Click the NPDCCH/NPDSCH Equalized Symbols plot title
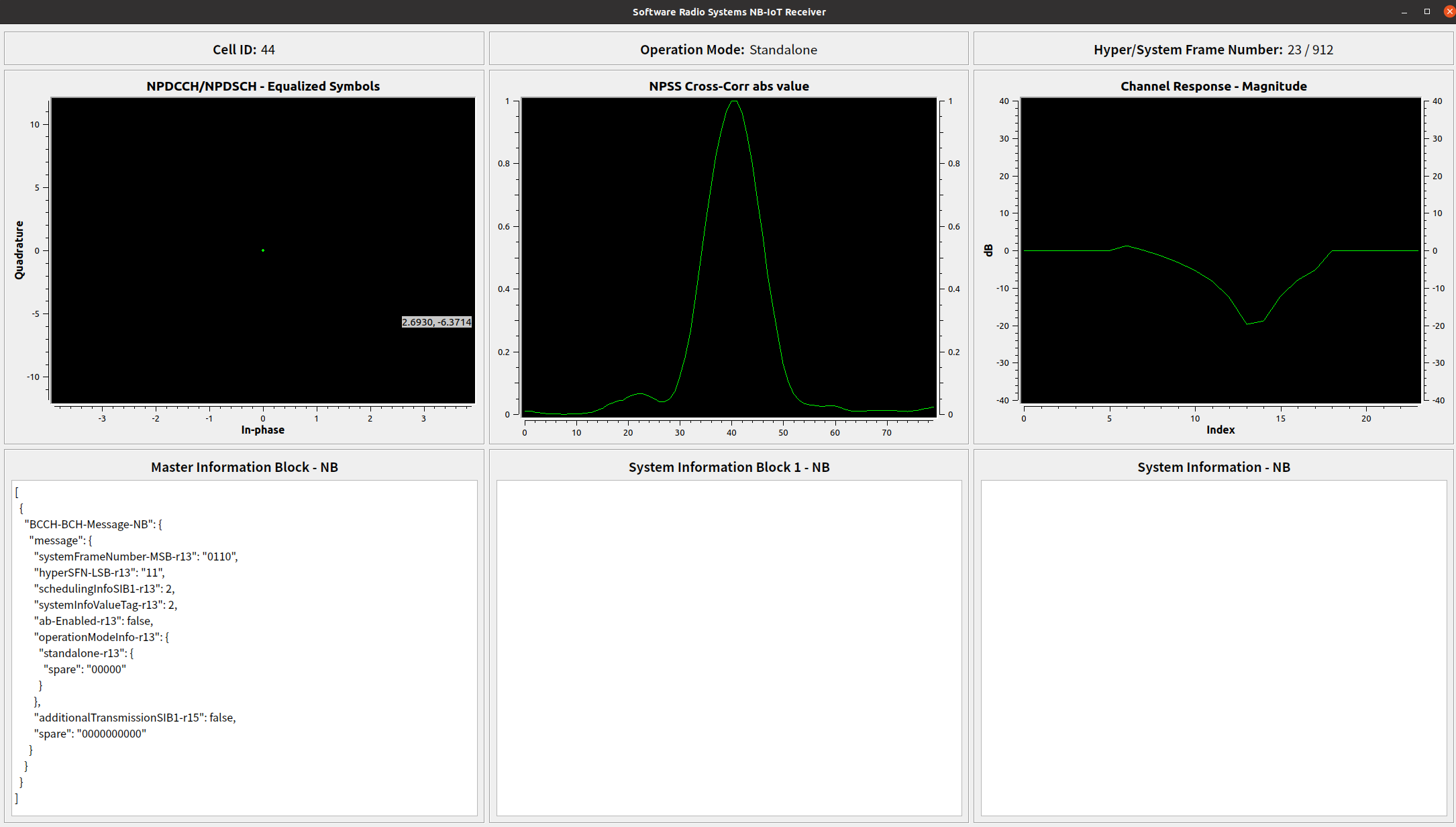 click(x=263, y=86)
